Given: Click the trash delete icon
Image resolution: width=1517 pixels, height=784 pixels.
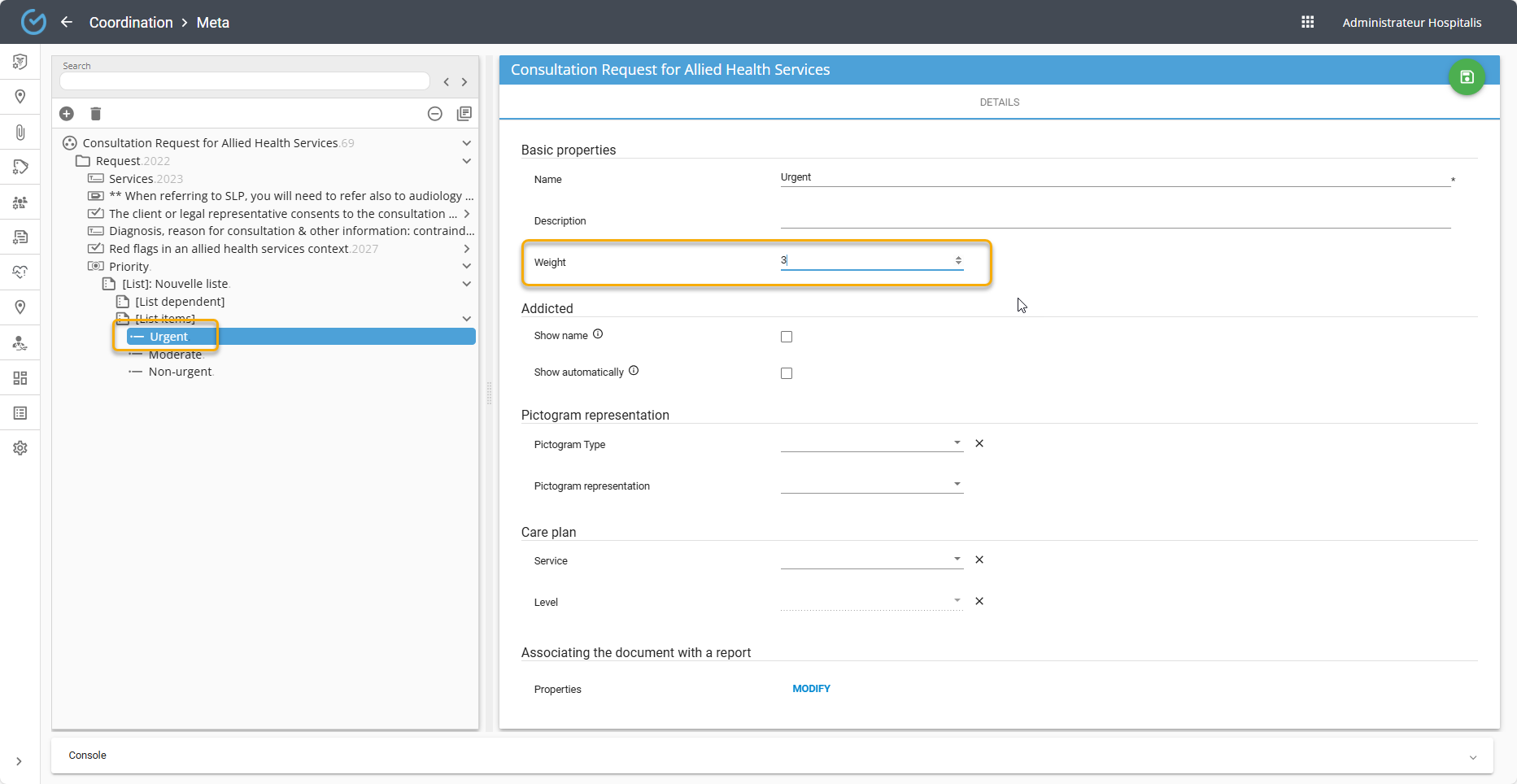Looking at the screenshot, I should point(95,114).
